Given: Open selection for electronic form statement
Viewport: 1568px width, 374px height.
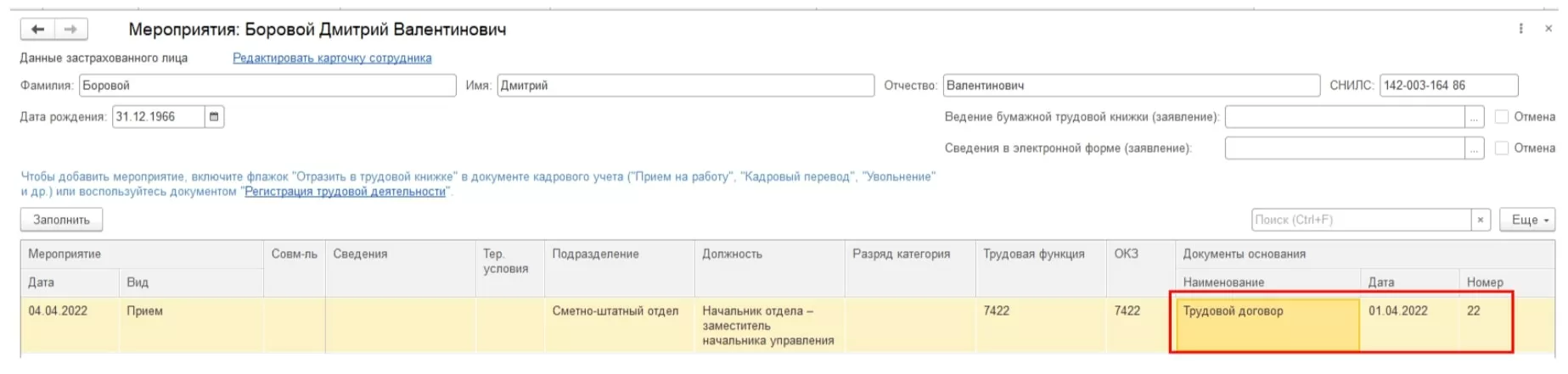Looking at the screenshot, I should tap(1475, 148).
